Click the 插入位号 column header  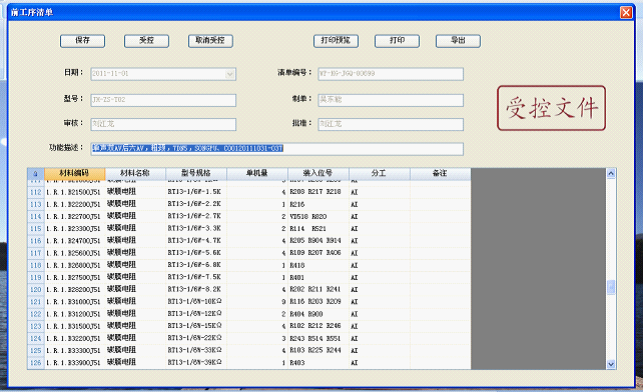318,173
